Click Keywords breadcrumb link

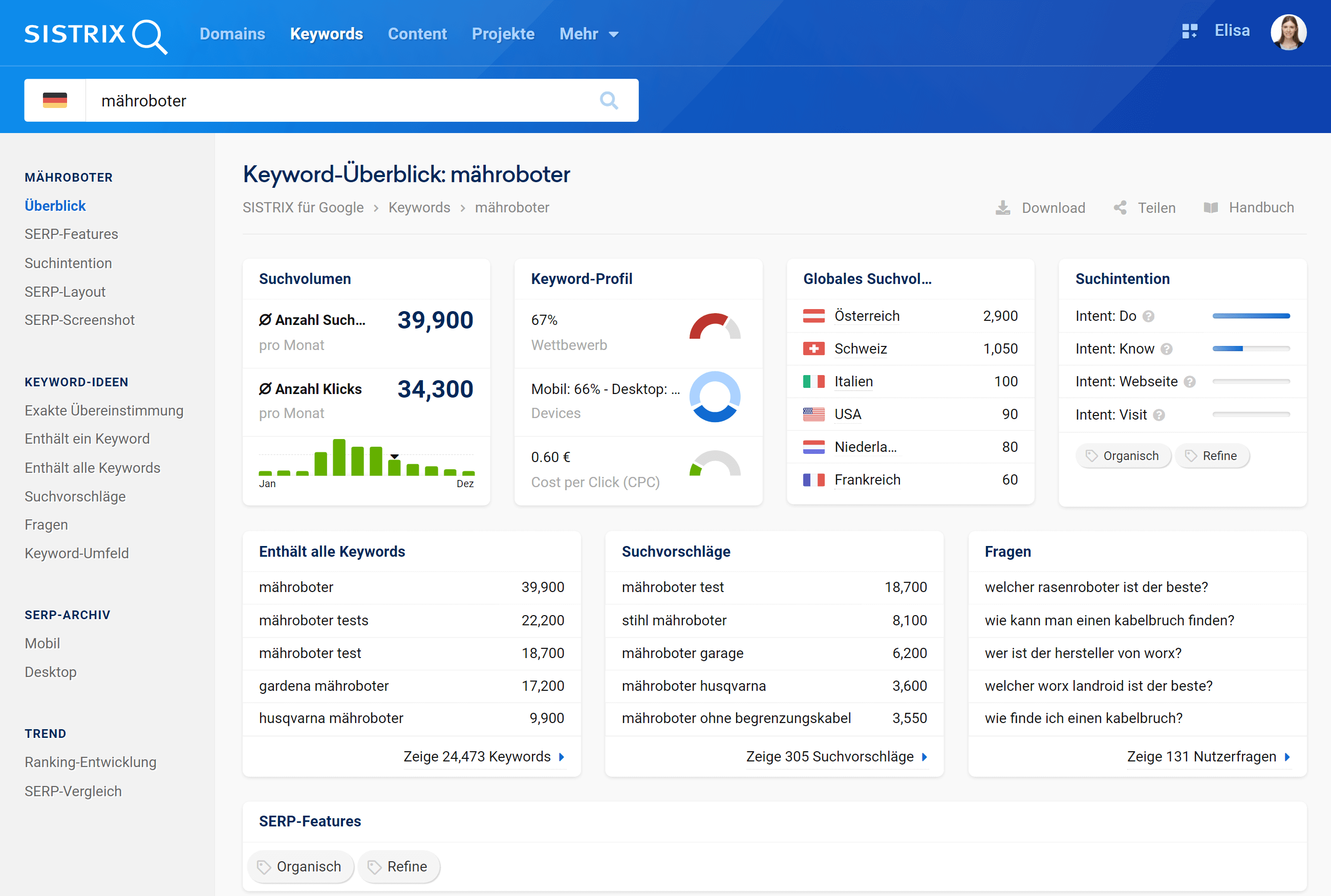pyautogui.click(x=419, y=207)
